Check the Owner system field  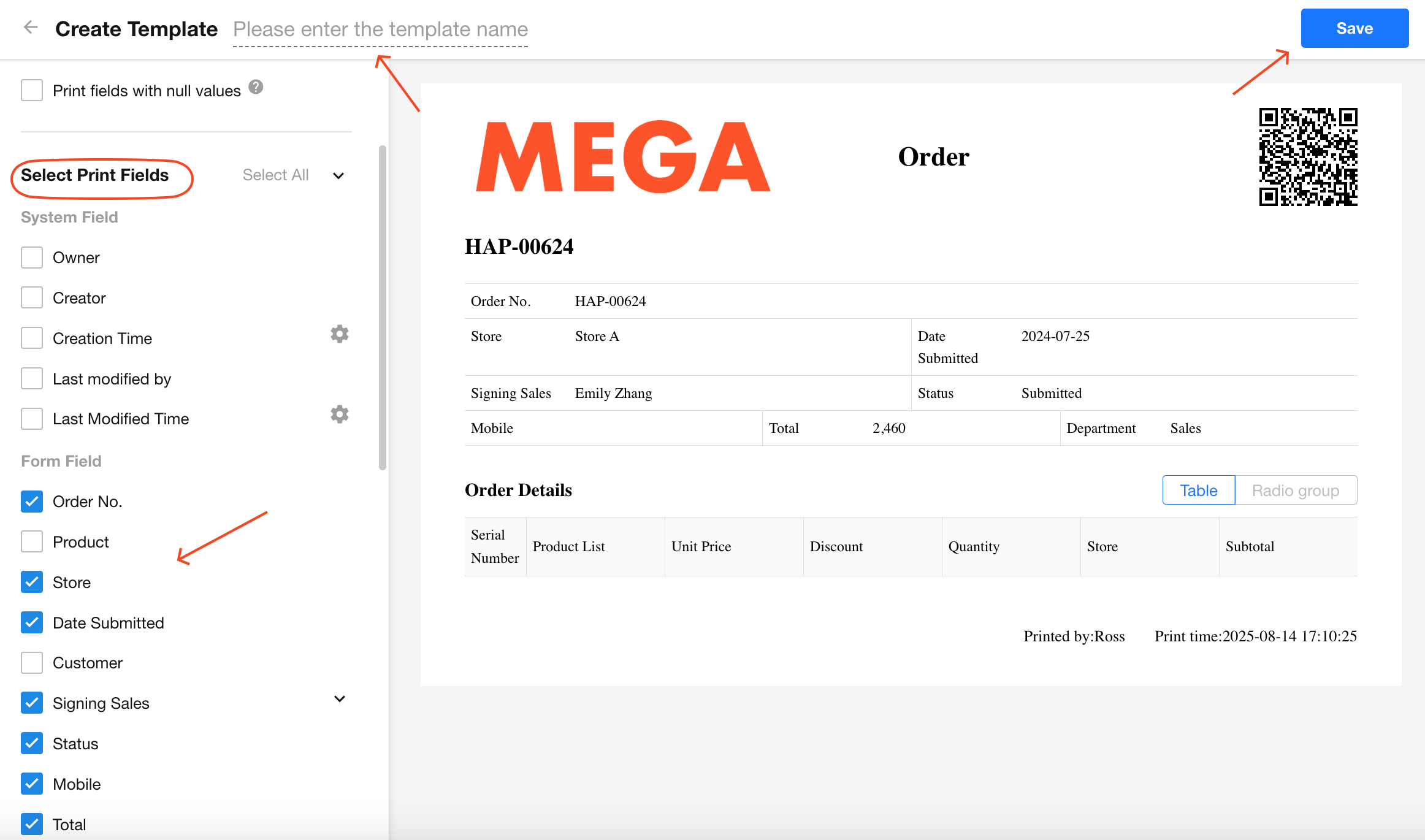click(32, 258)
